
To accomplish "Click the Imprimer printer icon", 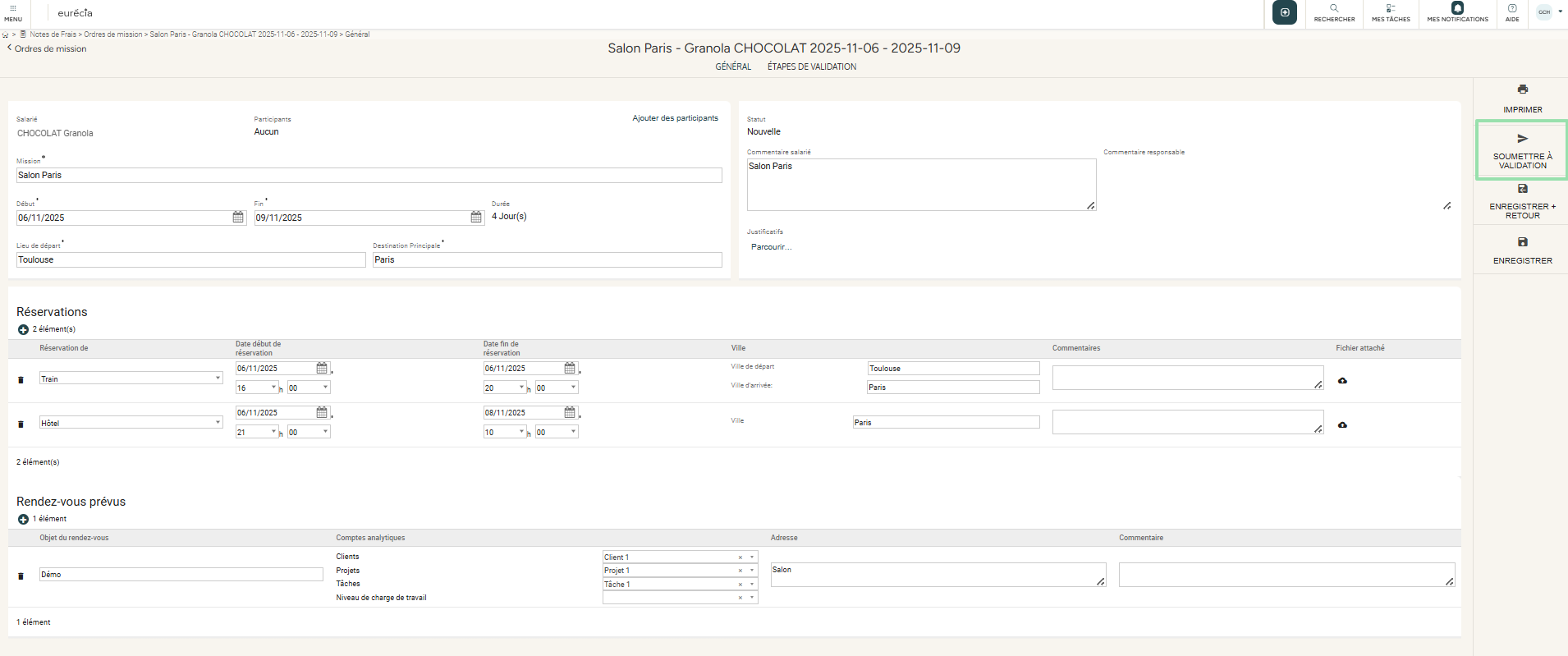I will (x=1522, y=89).
